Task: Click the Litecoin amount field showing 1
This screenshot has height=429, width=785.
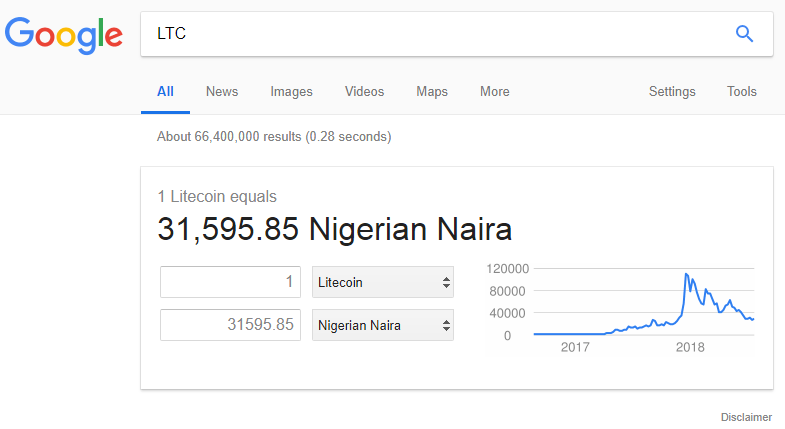Action: pyautogui.click(x=230, y=282)
